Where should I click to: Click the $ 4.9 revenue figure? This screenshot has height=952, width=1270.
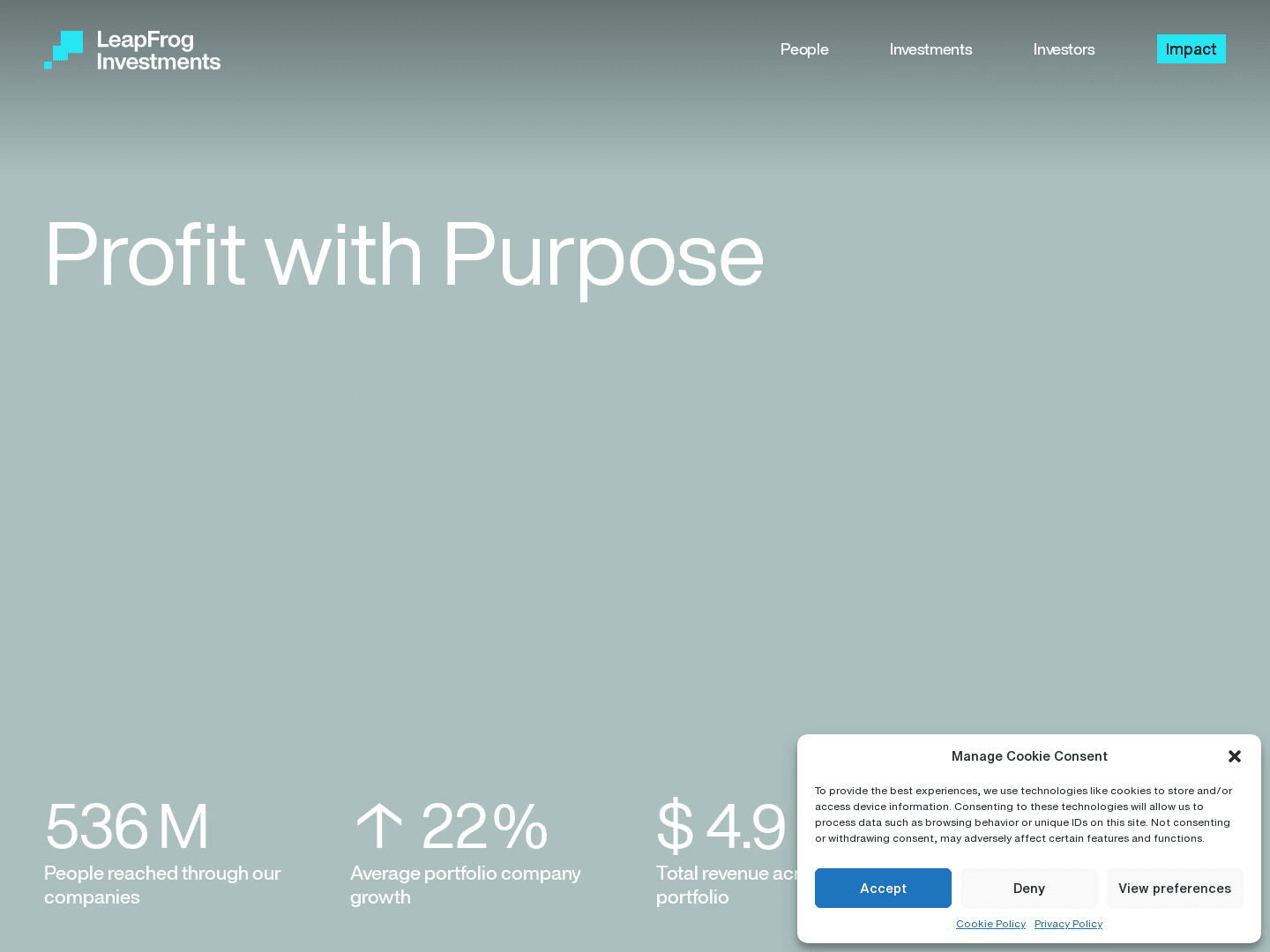[721, 827]
